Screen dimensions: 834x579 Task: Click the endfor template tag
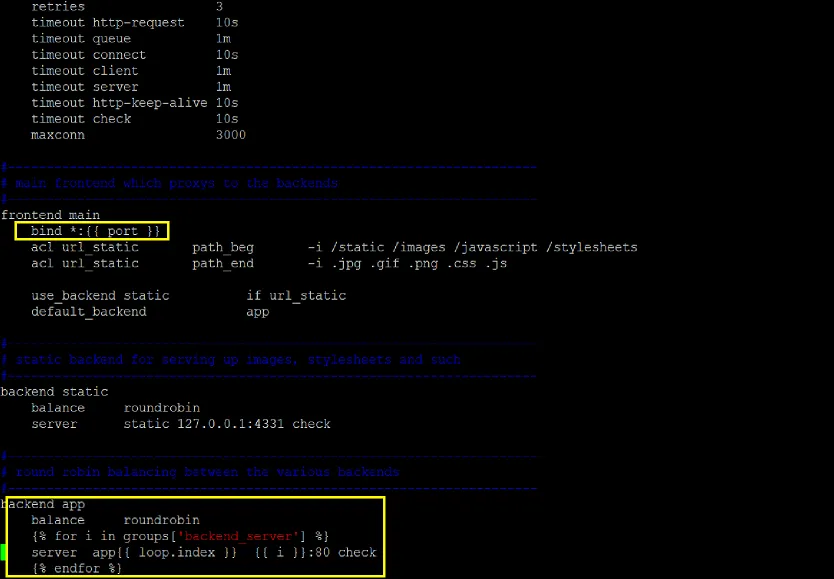[76, 568]
